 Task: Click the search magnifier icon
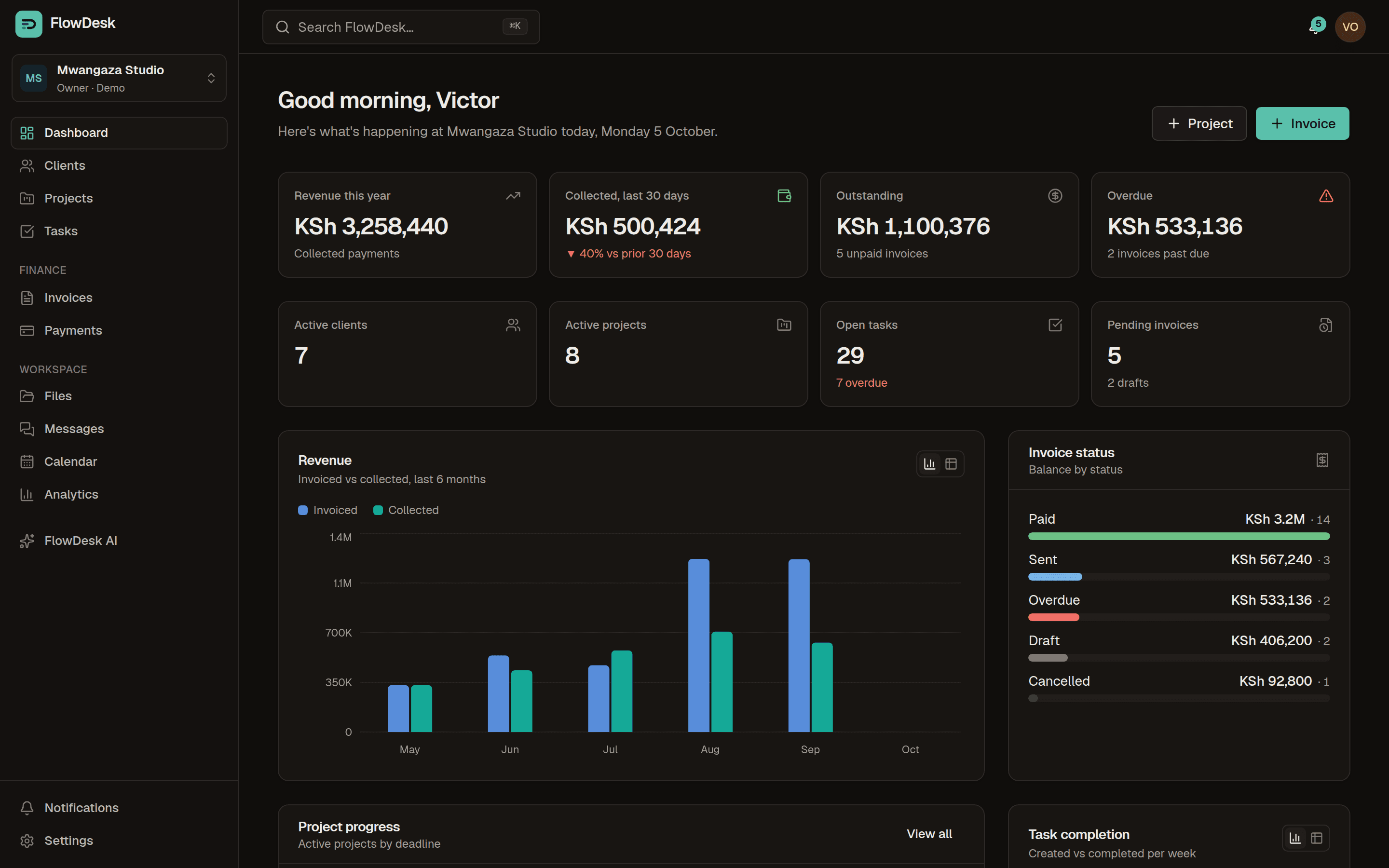pyautogui.click(x=283, y=27)
